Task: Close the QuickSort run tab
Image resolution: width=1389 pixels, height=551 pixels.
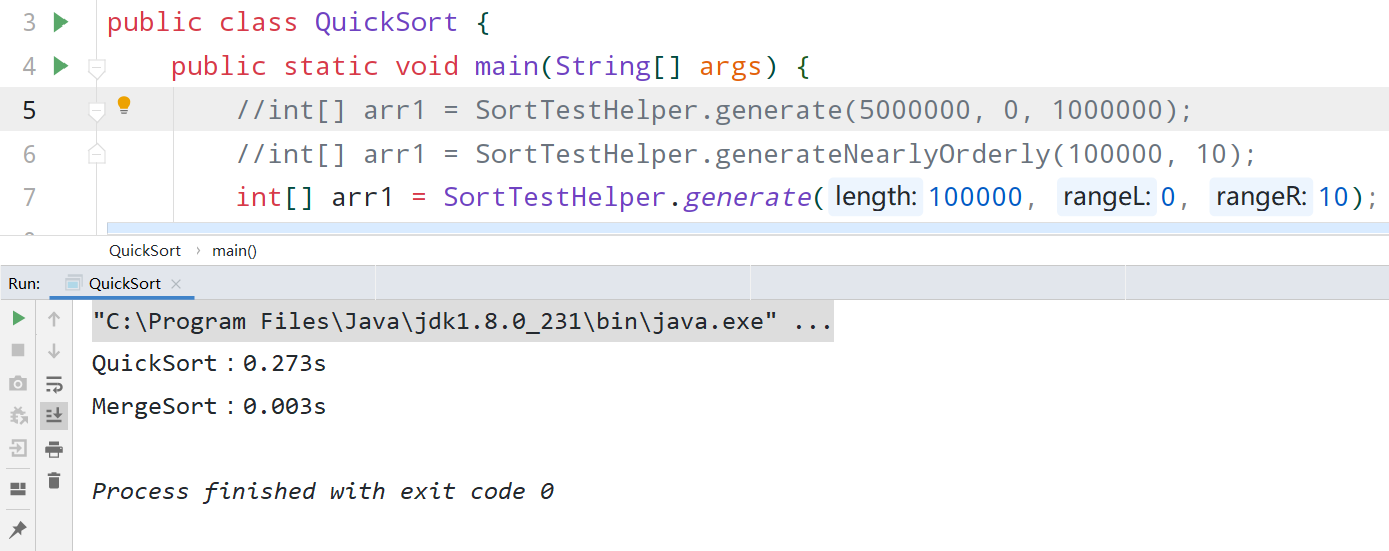Action: pos(176,284)
